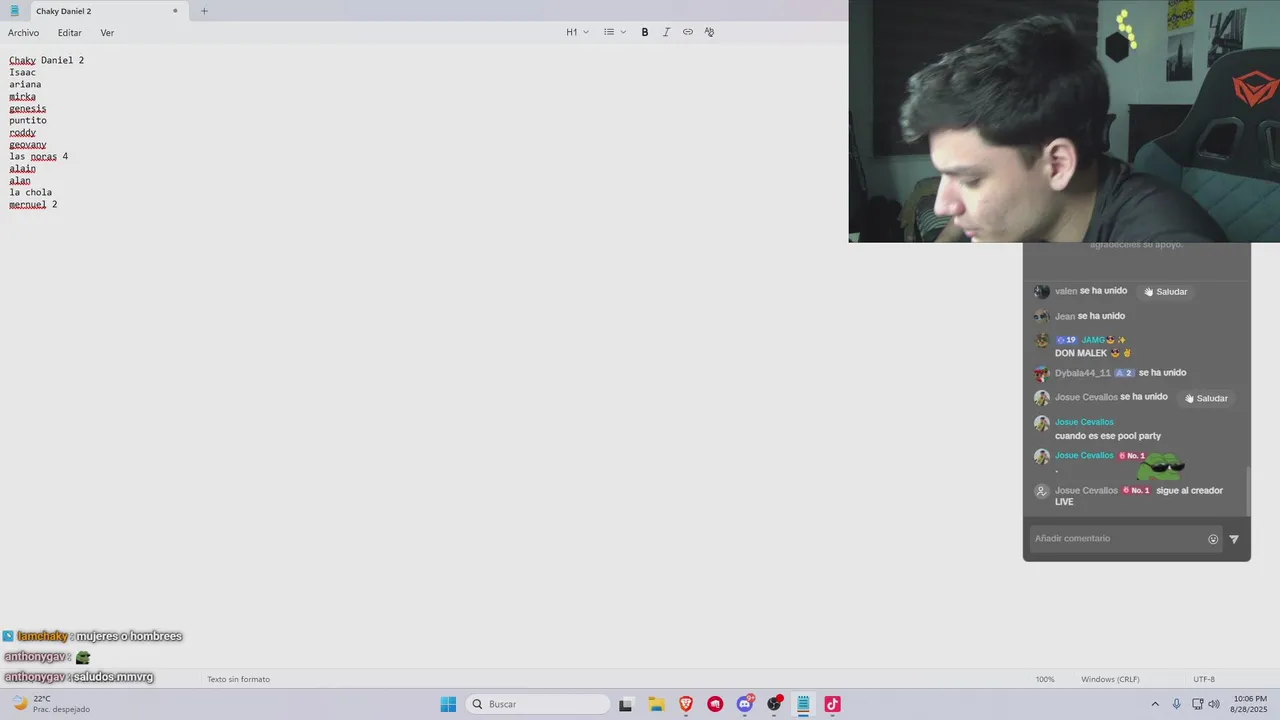Open volume control from tray
Screen dimensions: 1280x720
click(x=1214, y=704)
